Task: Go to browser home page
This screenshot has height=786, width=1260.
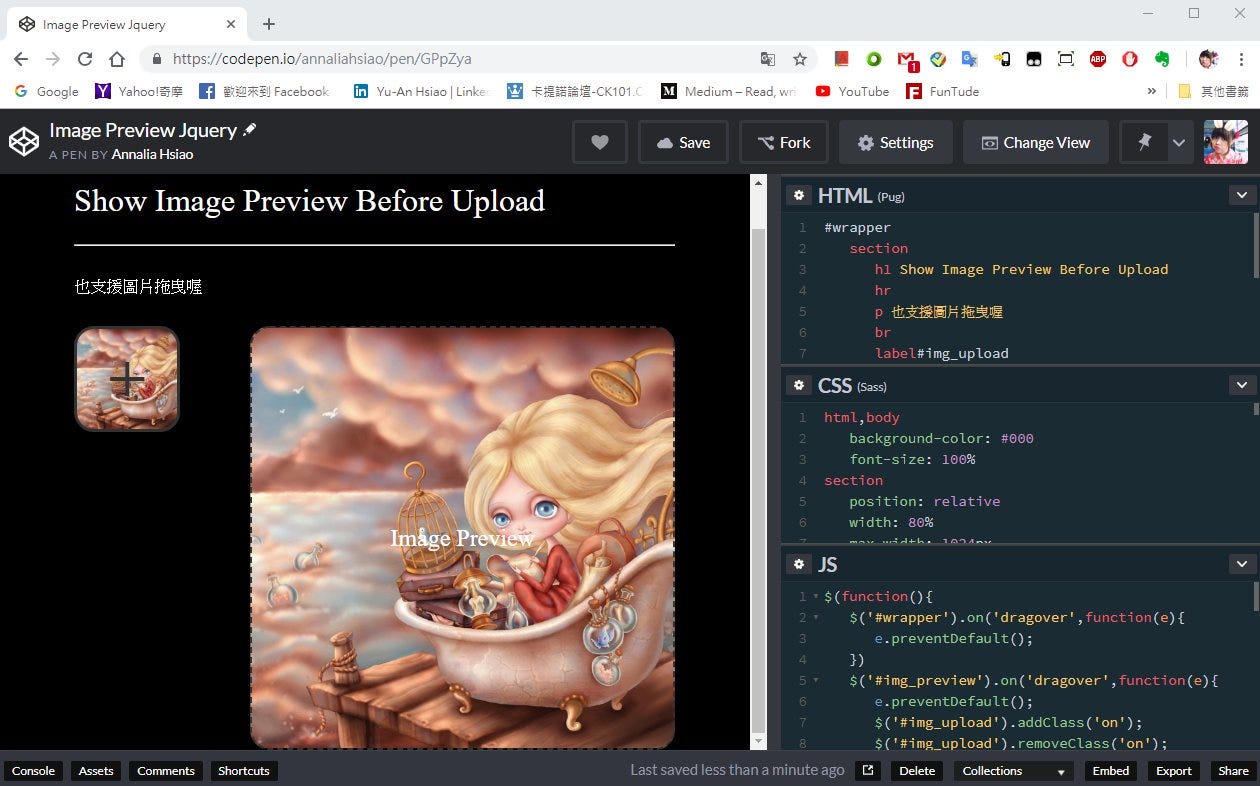Action: tap(117, 59)
